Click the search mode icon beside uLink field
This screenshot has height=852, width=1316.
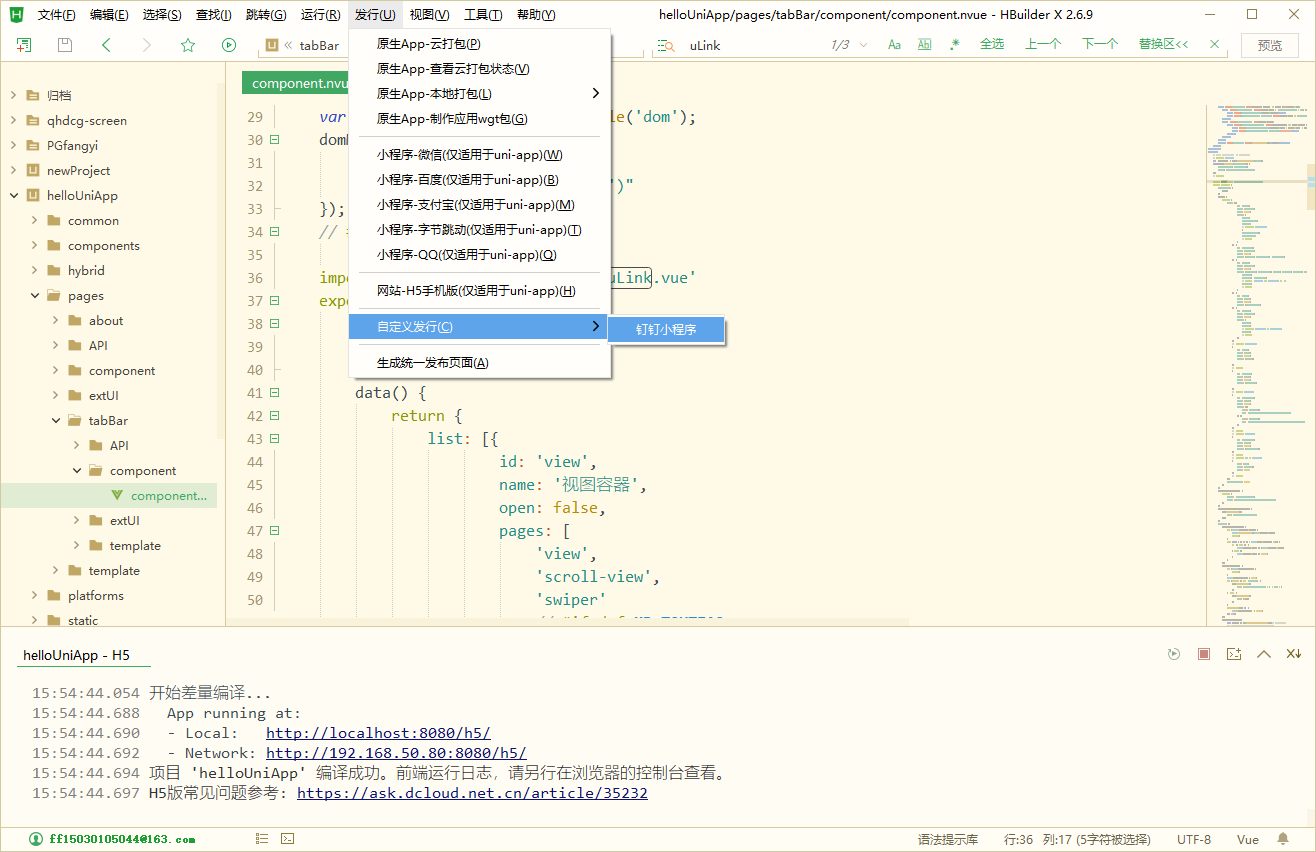pyautogui.click(x=666, y=45)
